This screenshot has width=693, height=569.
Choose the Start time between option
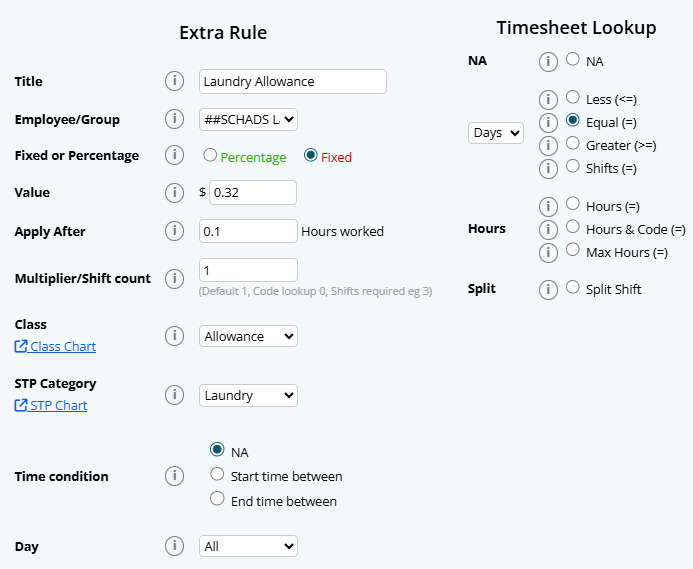(217, 475)
